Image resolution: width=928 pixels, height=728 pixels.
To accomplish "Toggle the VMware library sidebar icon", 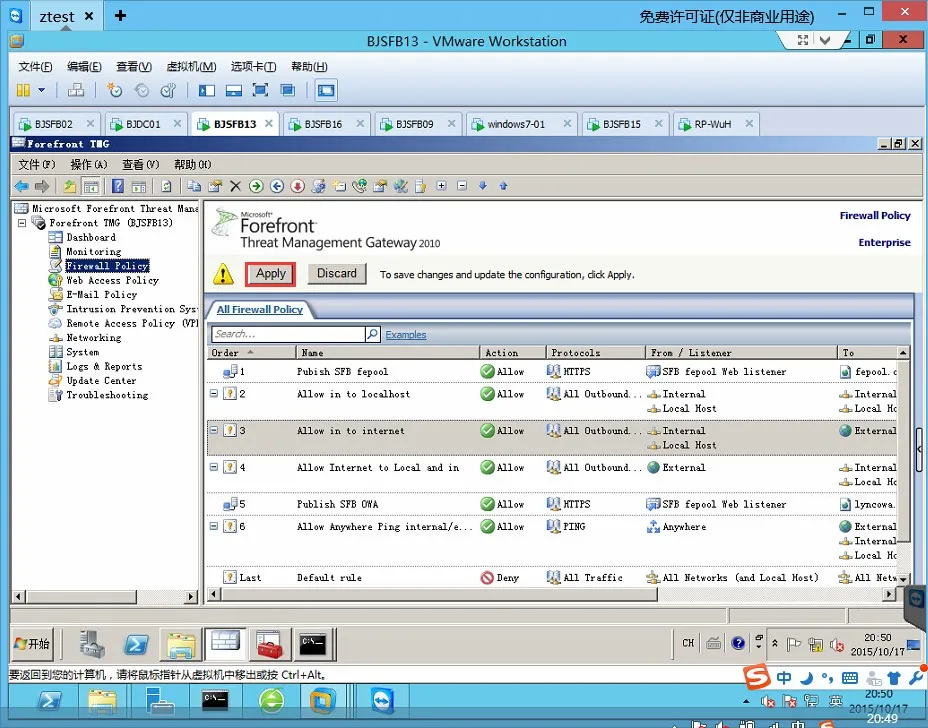I will 207,90.
